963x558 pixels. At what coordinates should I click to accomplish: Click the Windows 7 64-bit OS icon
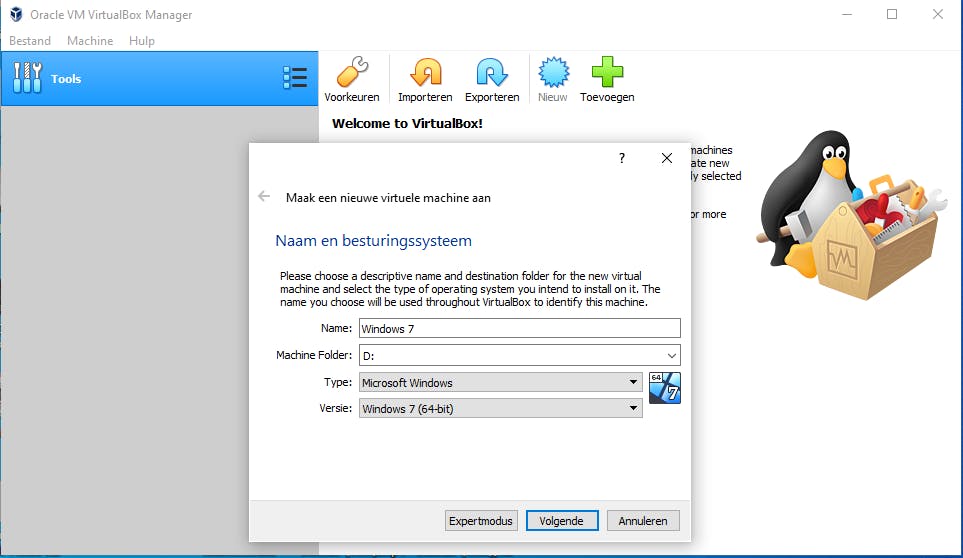665,388
